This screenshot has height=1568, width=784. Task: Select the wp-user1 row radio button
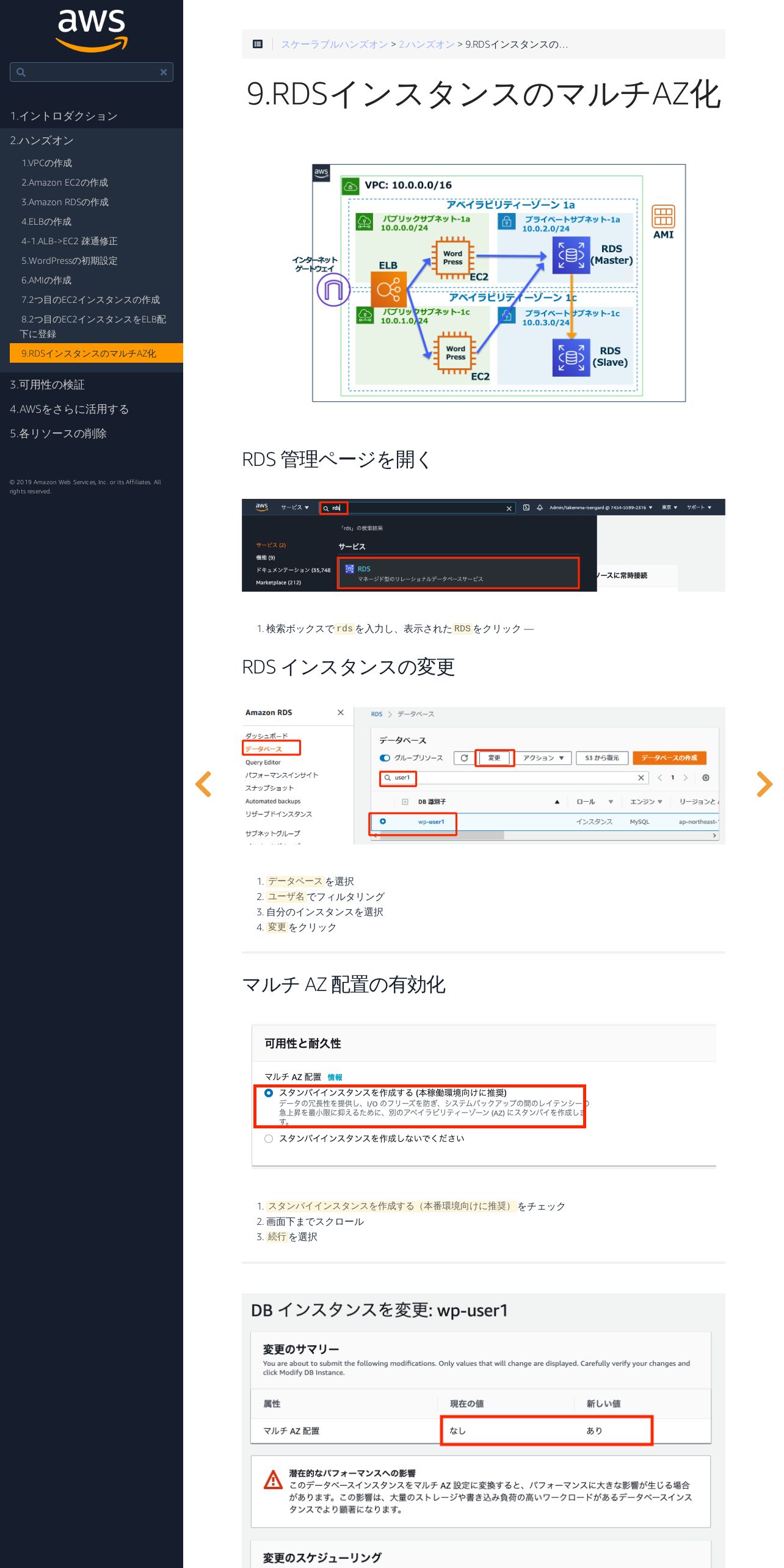[383, 822]
